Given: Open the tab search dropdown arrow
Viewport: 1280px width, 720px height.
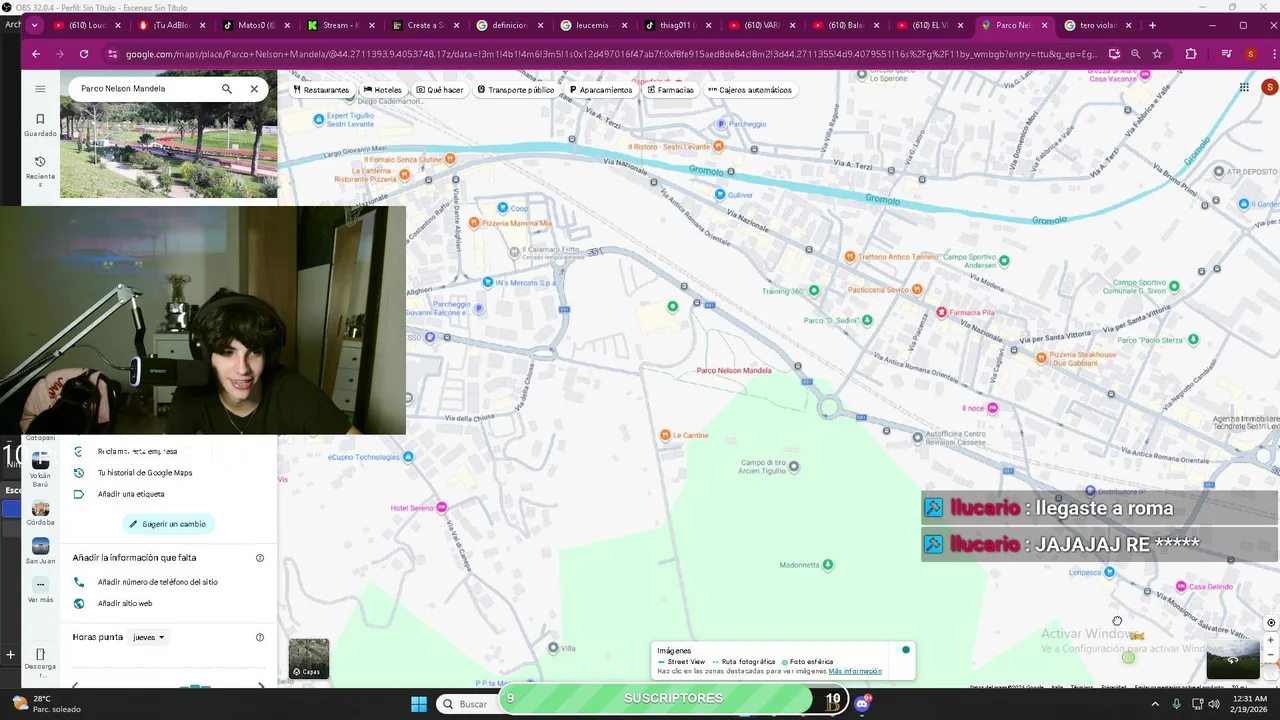Looking at the screenshot, I should click(x=36, y=25).
